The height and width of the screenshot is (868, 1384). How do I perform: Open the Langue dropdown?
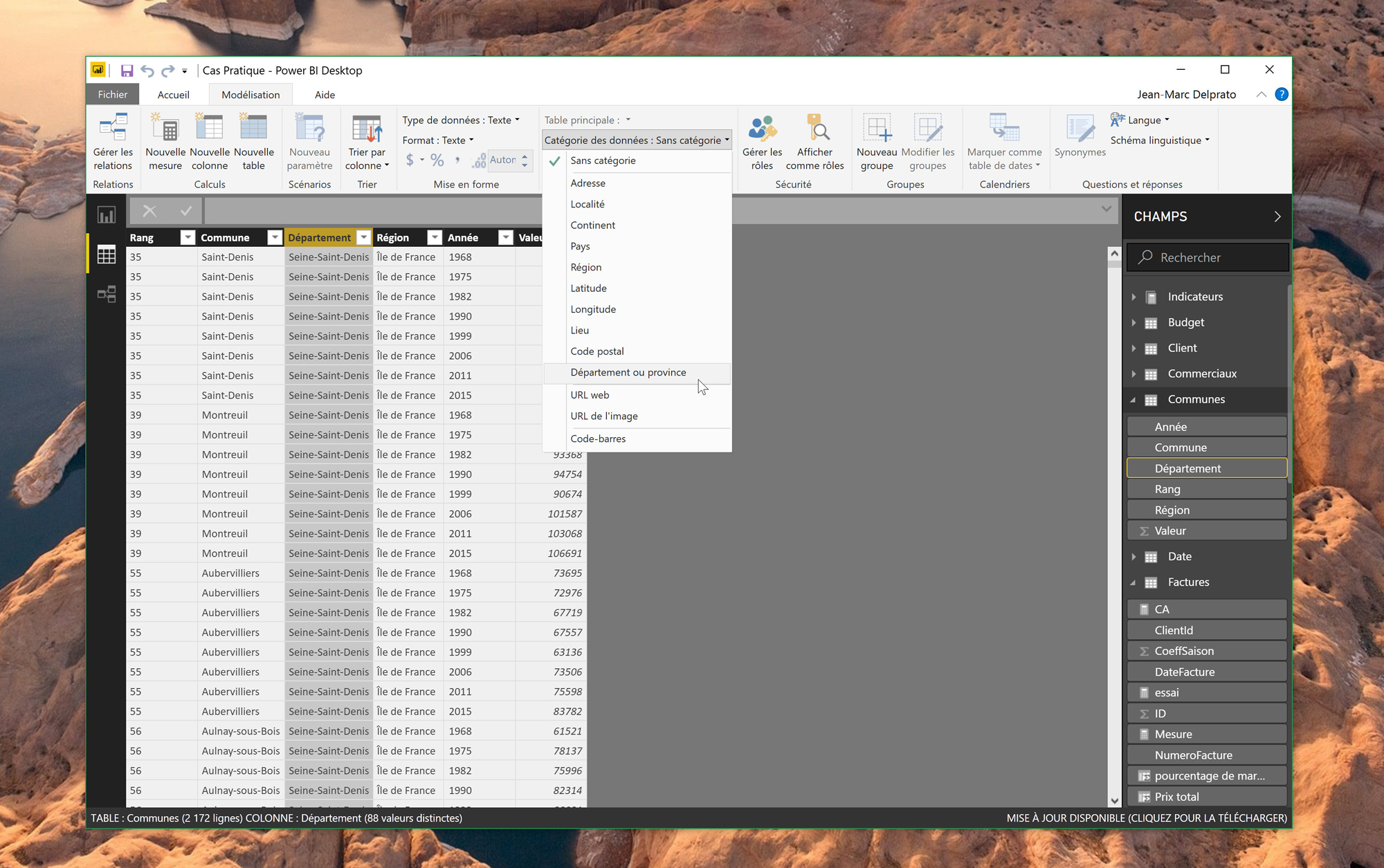point(1140,120)
